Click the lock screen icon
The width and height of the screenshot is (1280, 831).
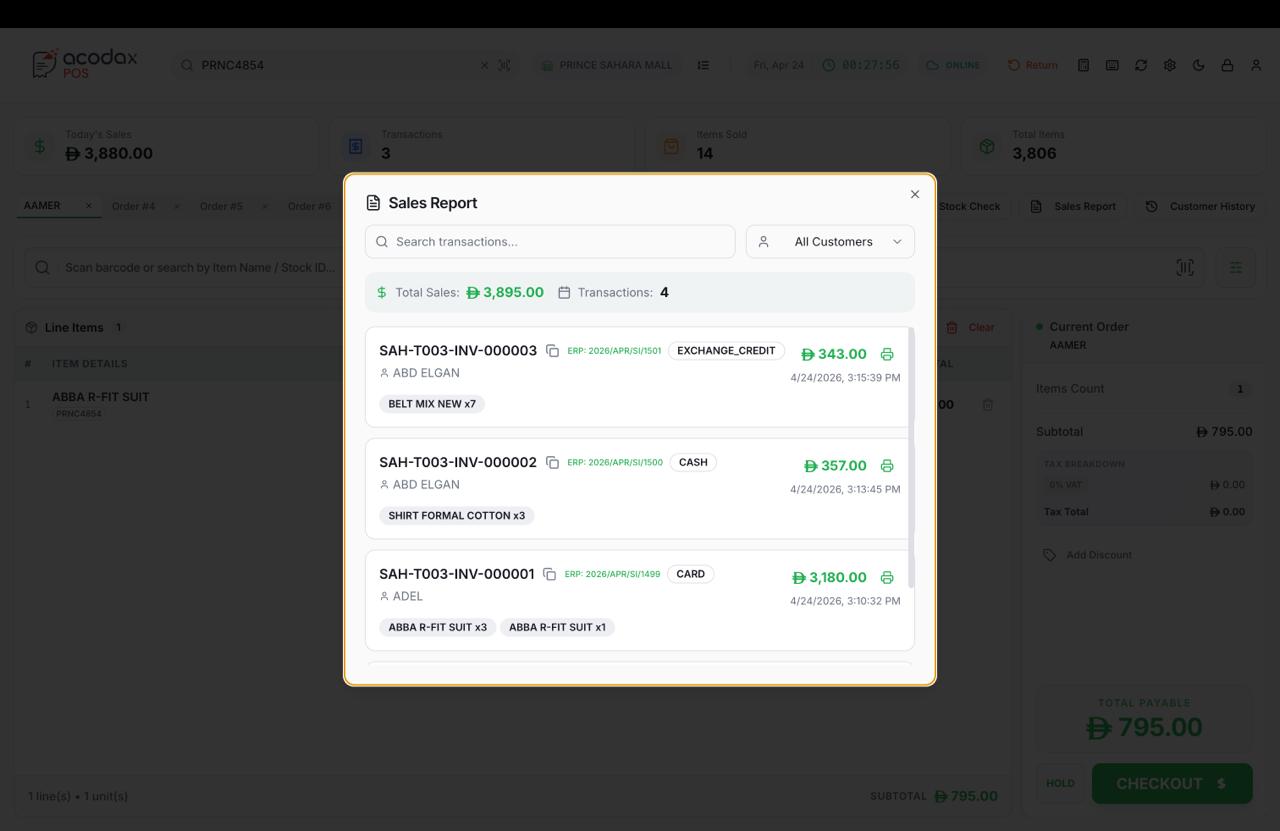(x=1227, y=65)
